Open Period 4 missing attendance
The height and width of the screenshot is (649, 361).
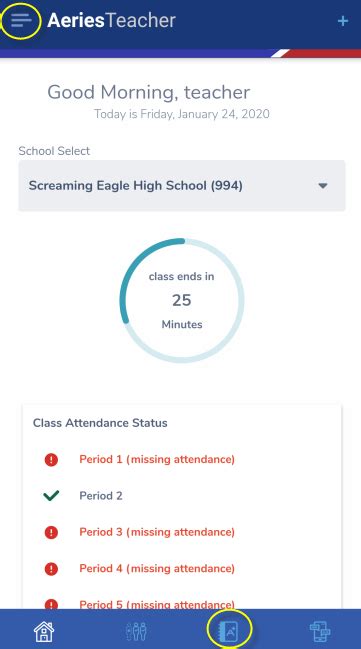(157, 569)
